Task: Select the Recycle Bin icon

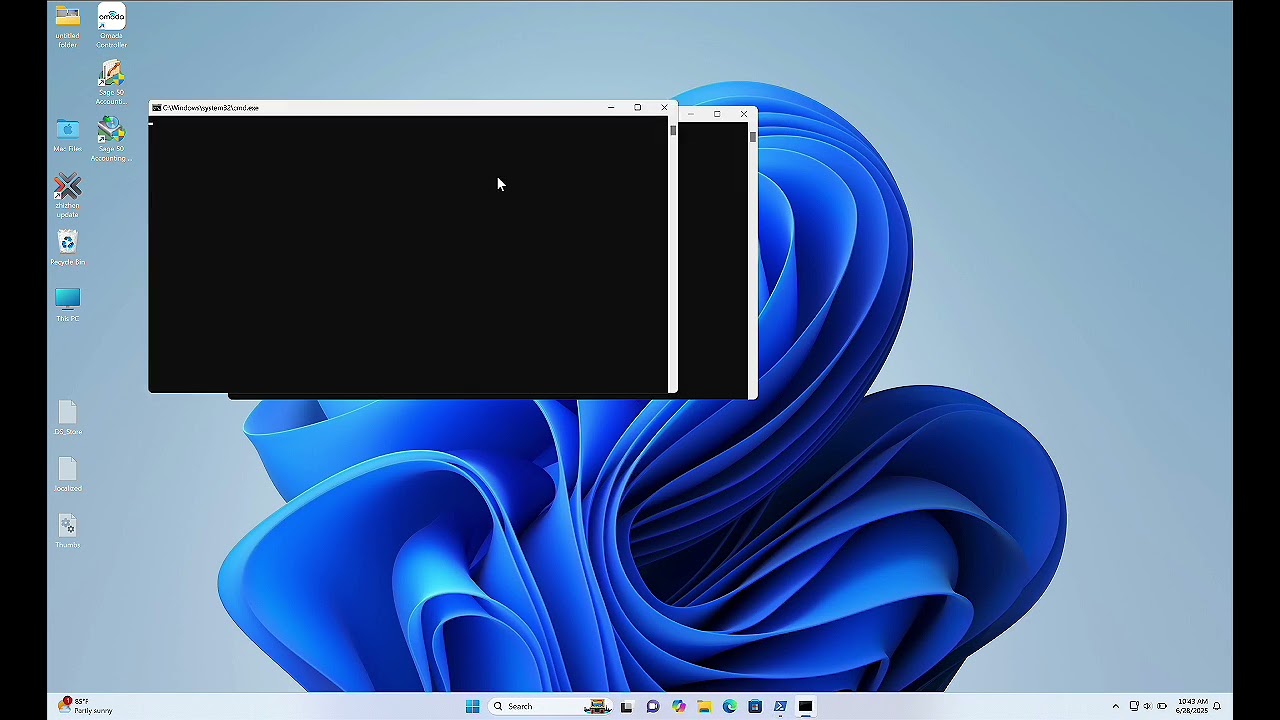Action: (x=67, y=248)
